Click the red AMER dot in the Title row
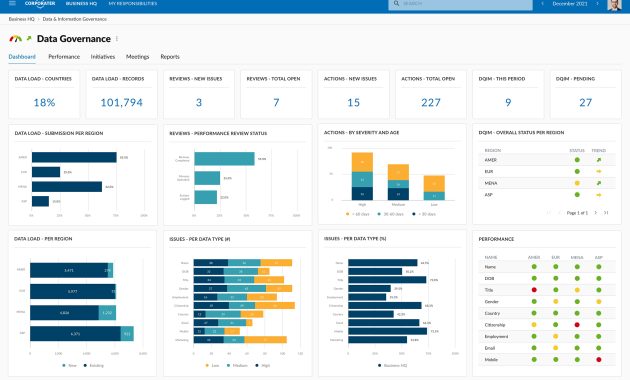This screenshot has height=380, width=630. pyautogui.click(x=534, y=290)
